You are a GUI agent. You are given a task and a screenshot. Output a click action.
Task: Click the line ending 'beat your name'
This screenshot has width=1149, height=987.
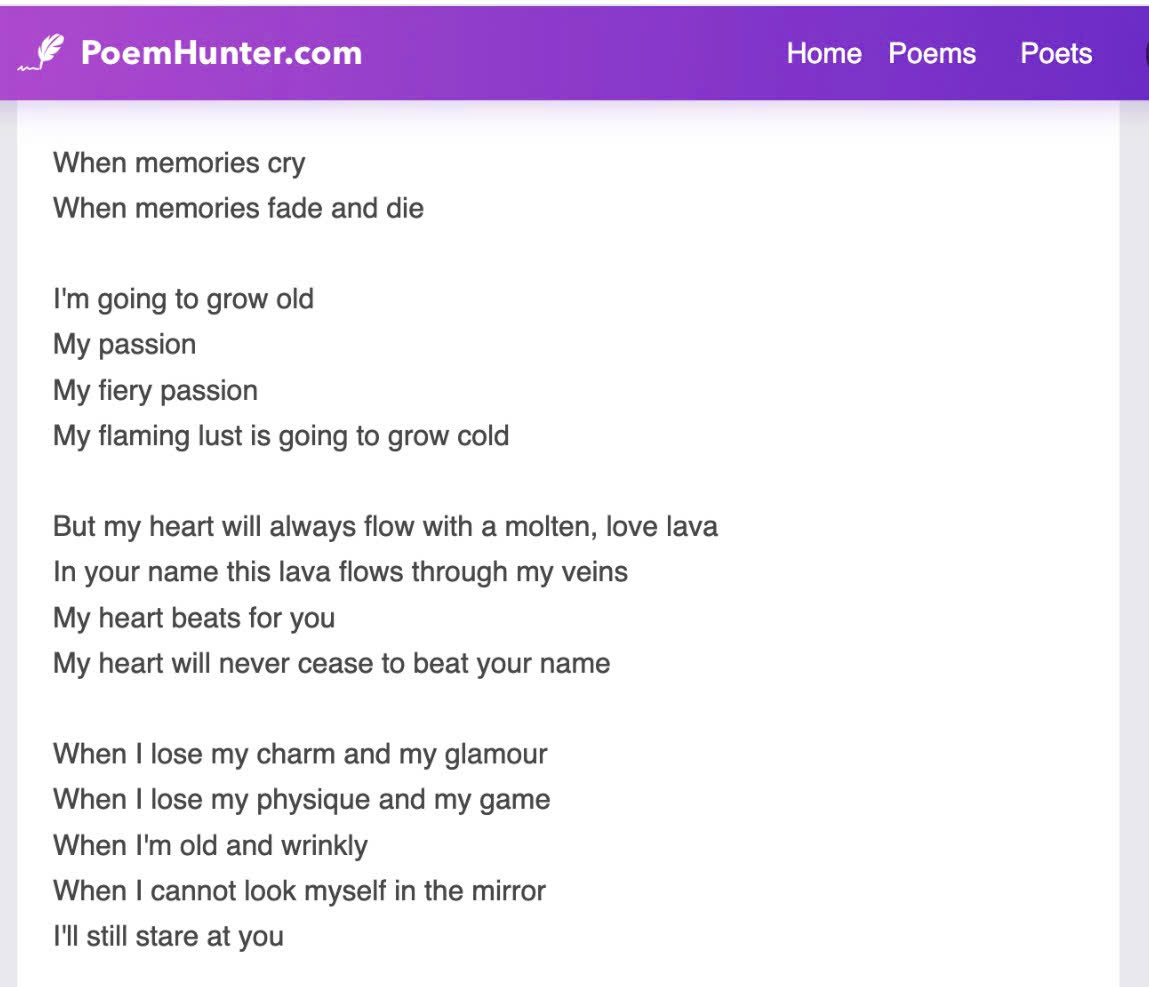click(x=331, y=663)
